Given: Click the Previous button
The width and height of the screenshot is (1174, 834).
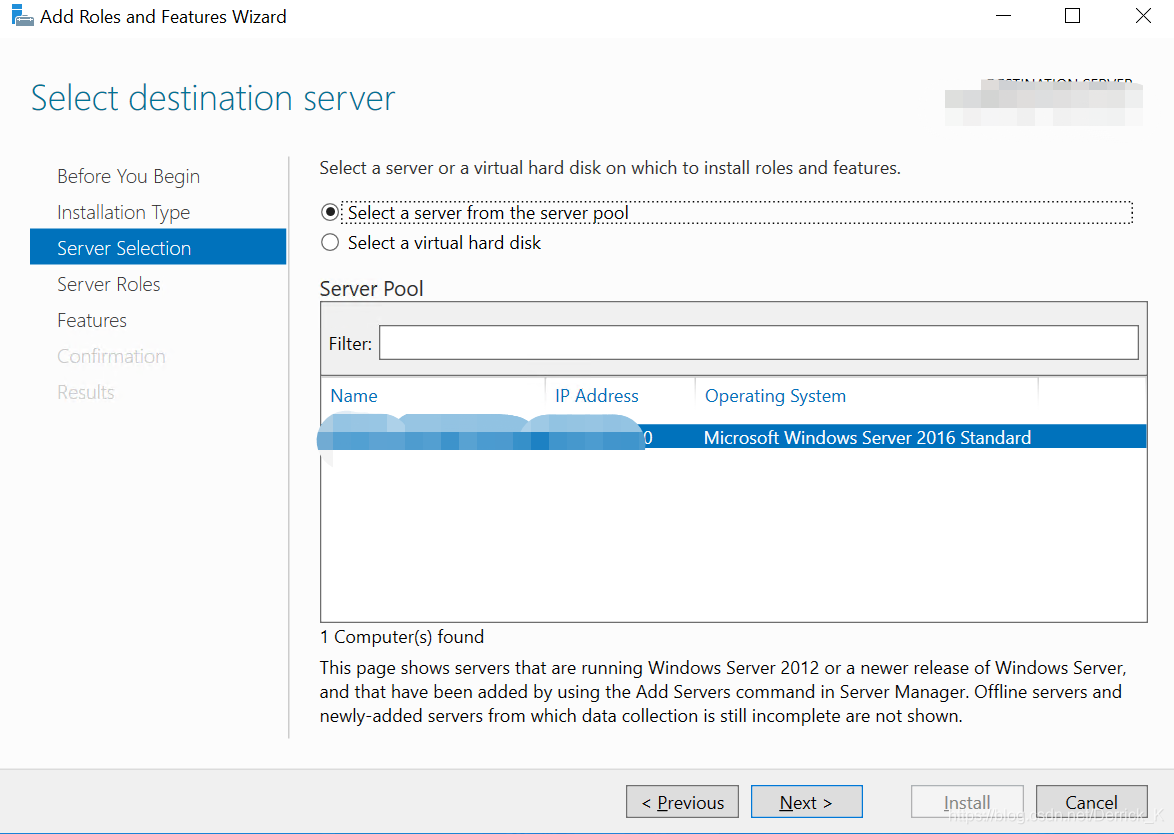Looking at the screenshot, I should point(682,802).
